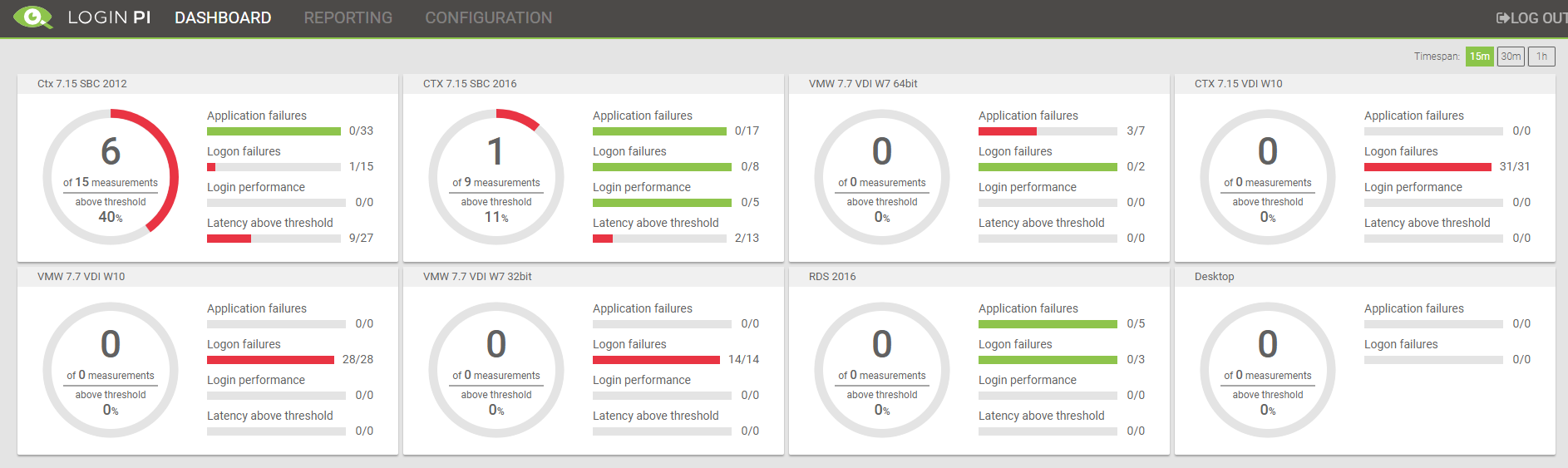Select the 1h timespan
The width and height of the screenshot is (1568, 468).
(x=1541, y=57)
